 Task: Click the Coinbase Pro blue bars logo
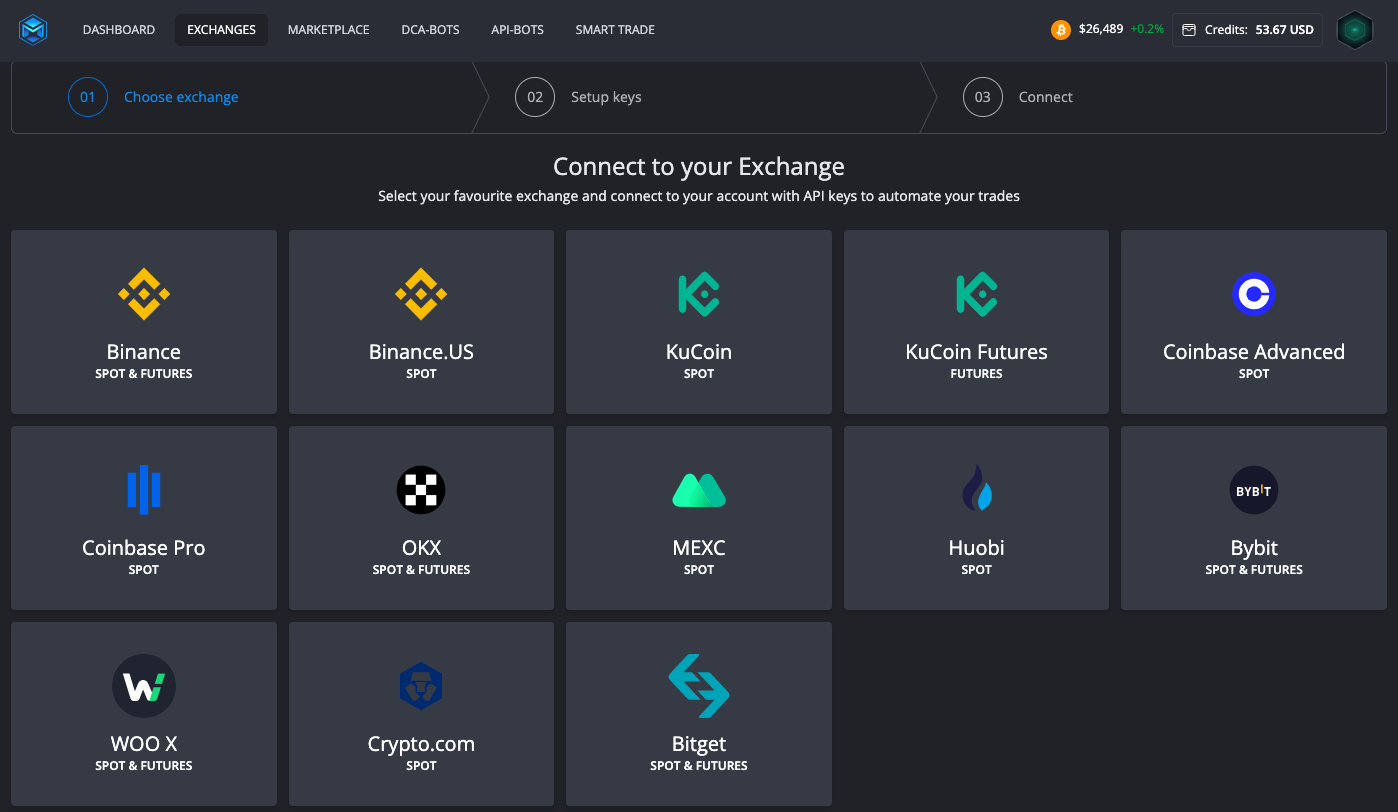tap(144, 490)
